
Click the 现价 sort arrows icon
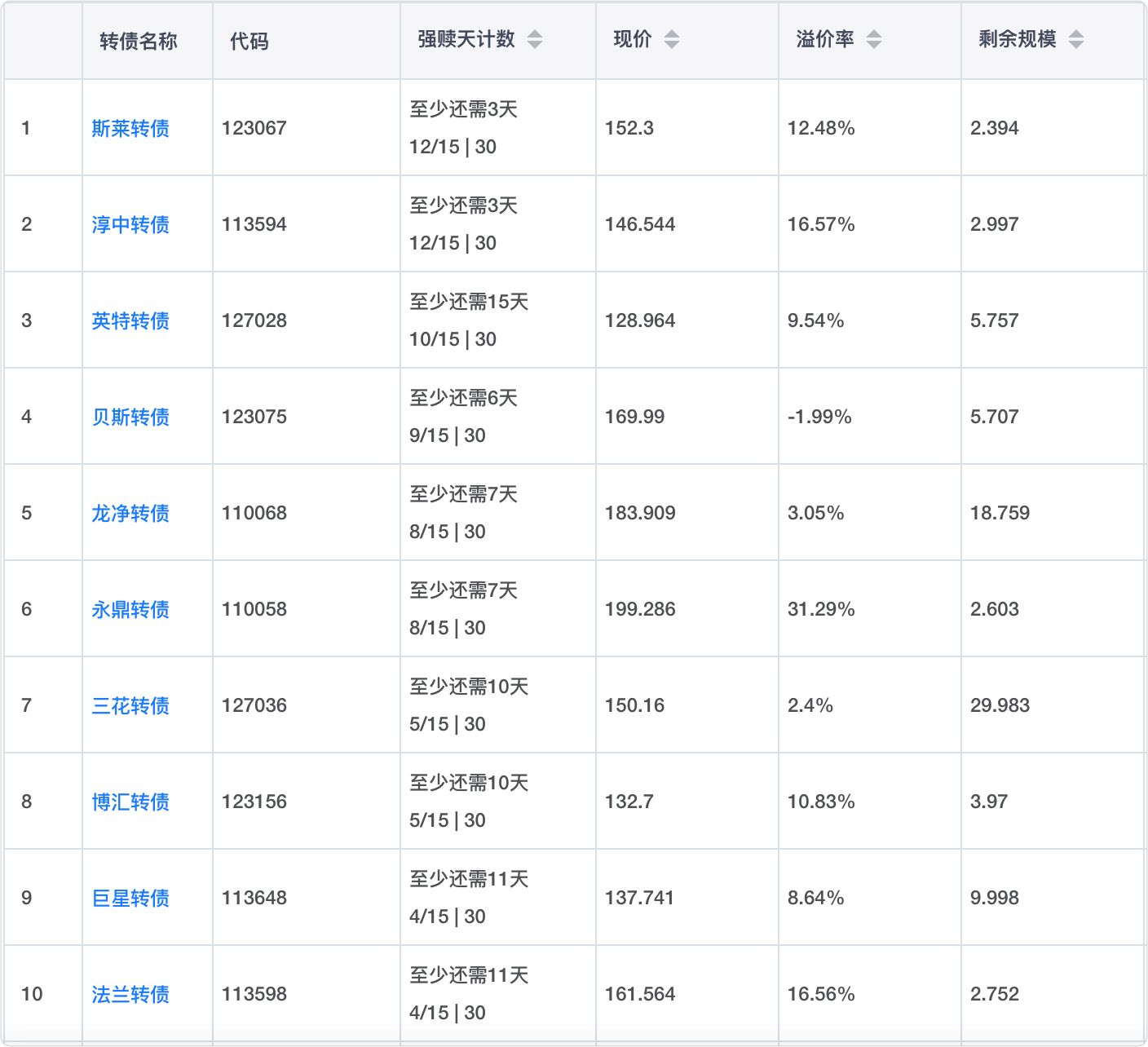[x=672, y=39]
